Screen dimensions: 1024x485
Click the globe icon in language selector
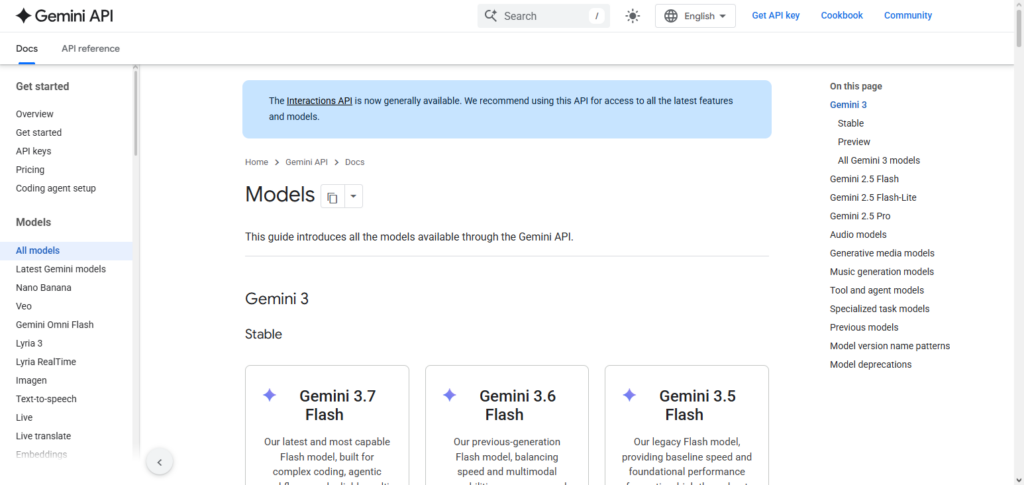(x=671, y=16)
